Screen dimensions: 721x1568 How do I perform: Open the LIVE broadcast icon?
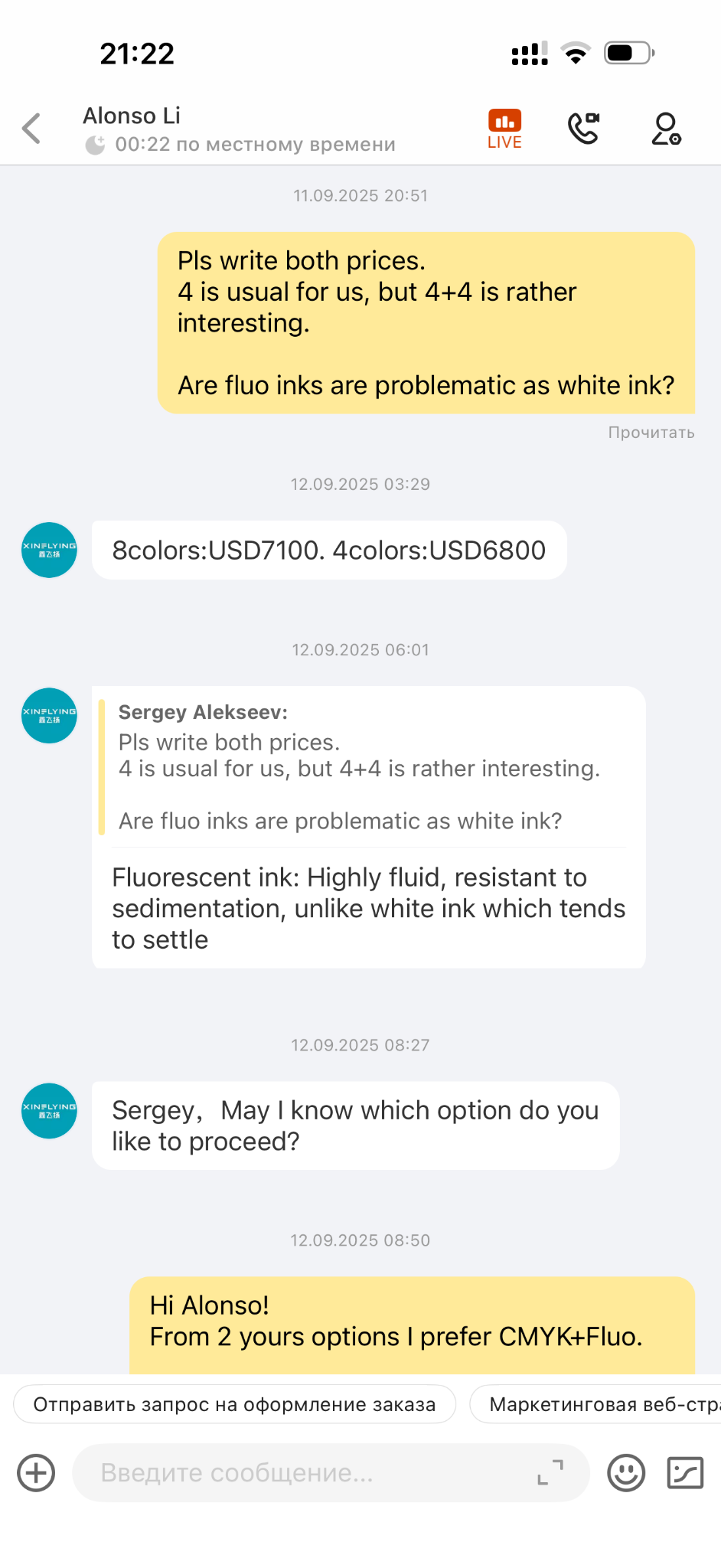tap(504, 129)
